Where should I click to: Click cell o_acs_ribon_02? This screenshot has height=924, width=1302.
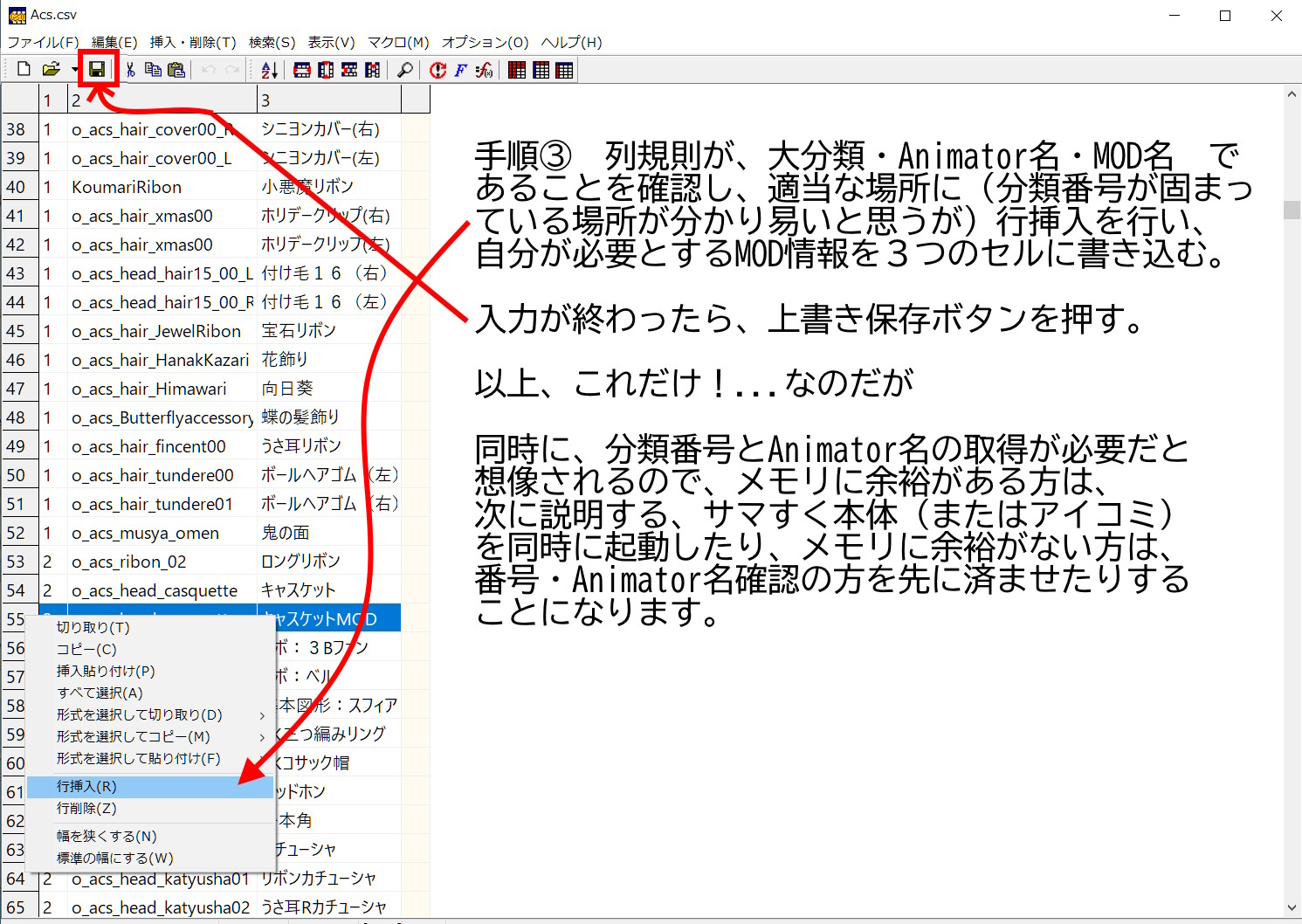[x=162, y=562]
